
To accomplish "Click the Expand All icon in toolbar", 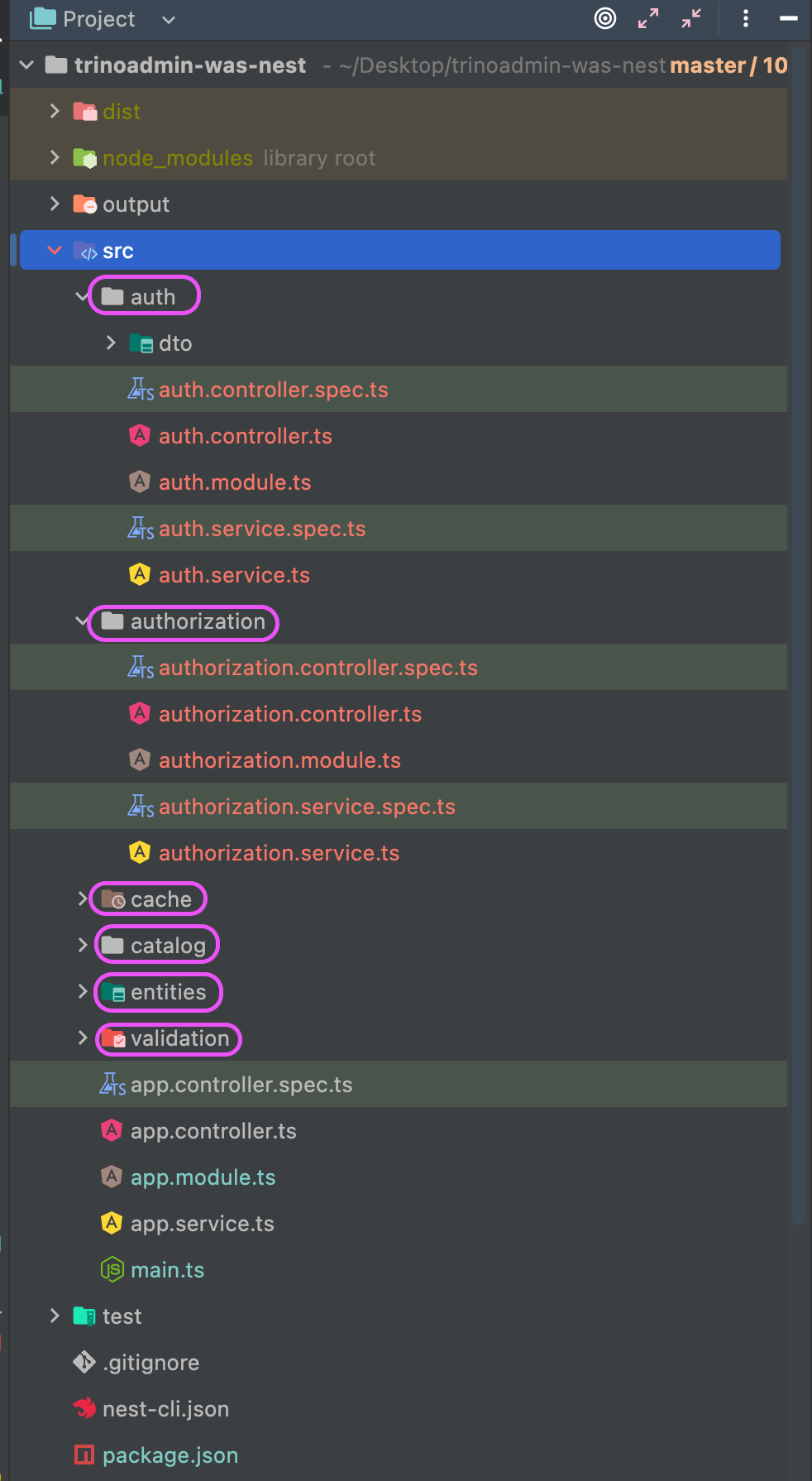I will pyautogui.click(x=648, y=18).
